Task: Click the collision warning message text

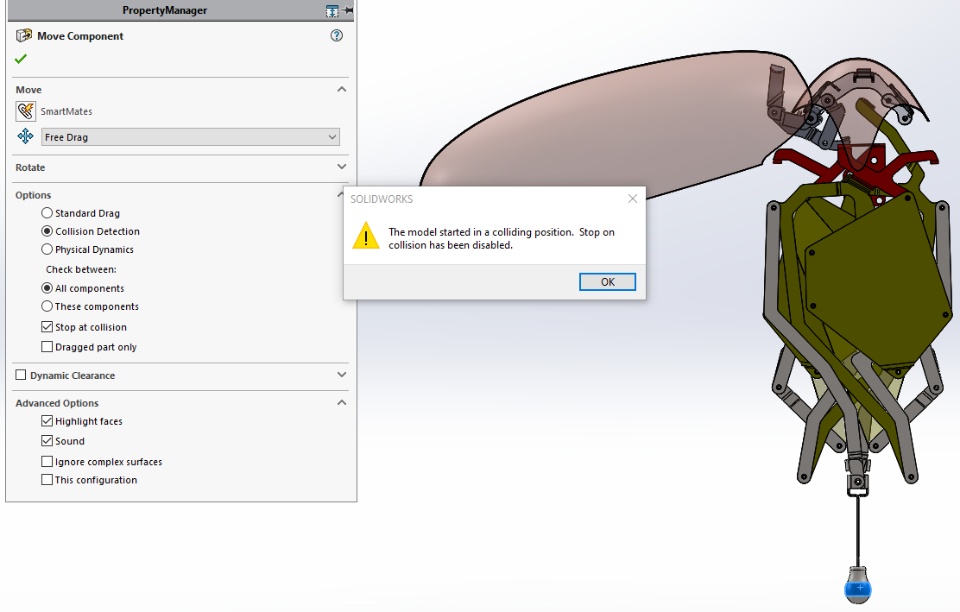Action: click(x=501, y=239)
